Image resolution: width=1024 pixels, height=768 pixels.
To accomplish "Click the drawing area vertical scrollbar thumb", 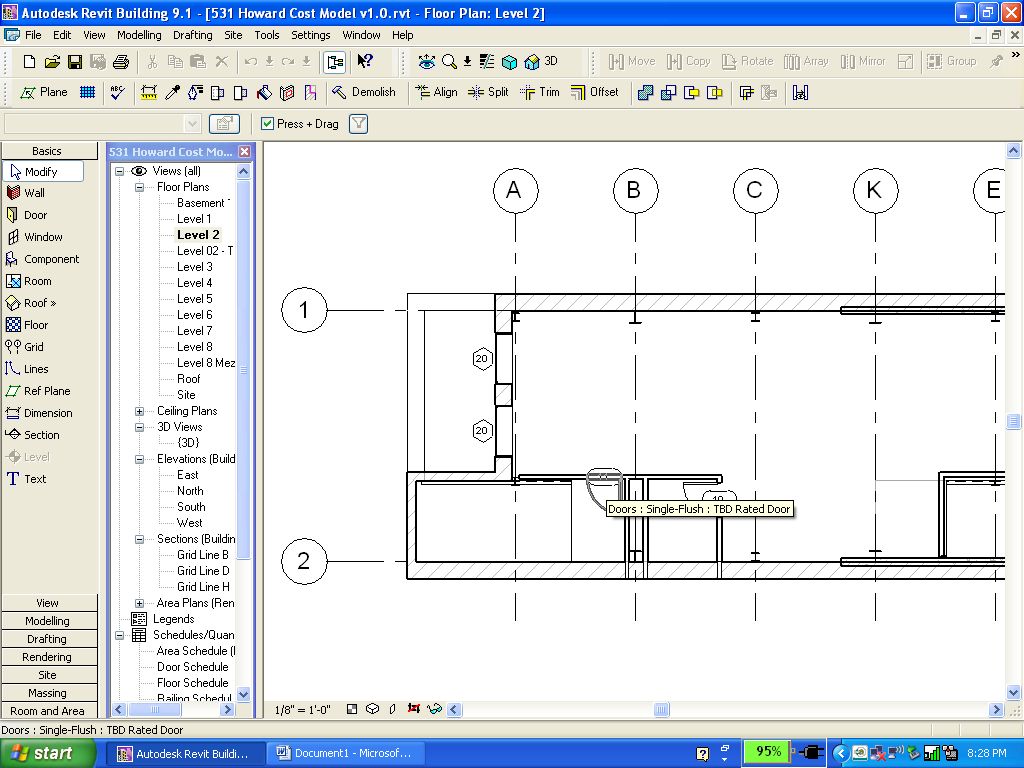I will coord(1013,421).
